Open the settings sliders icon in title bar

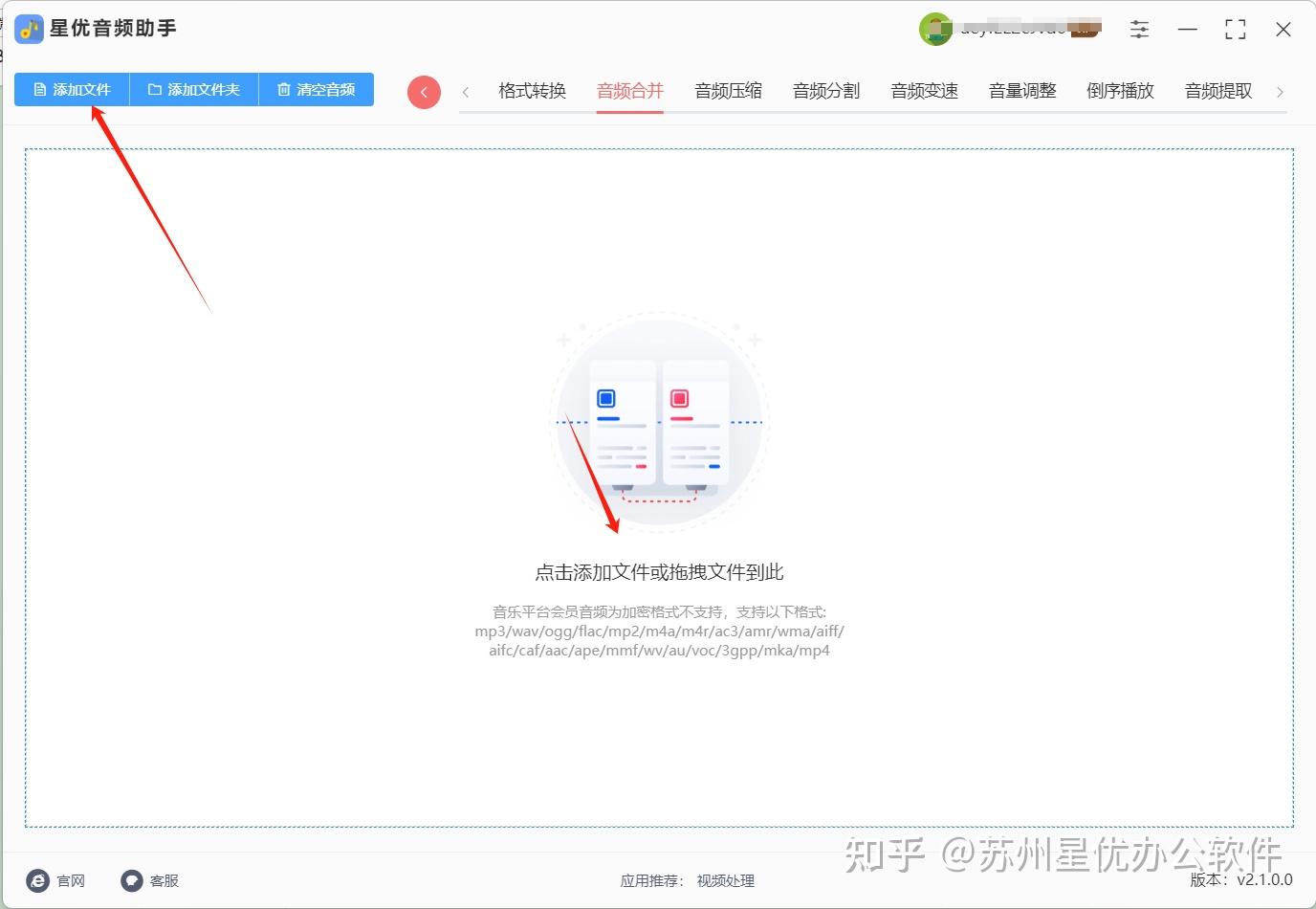click(1139, 30)
